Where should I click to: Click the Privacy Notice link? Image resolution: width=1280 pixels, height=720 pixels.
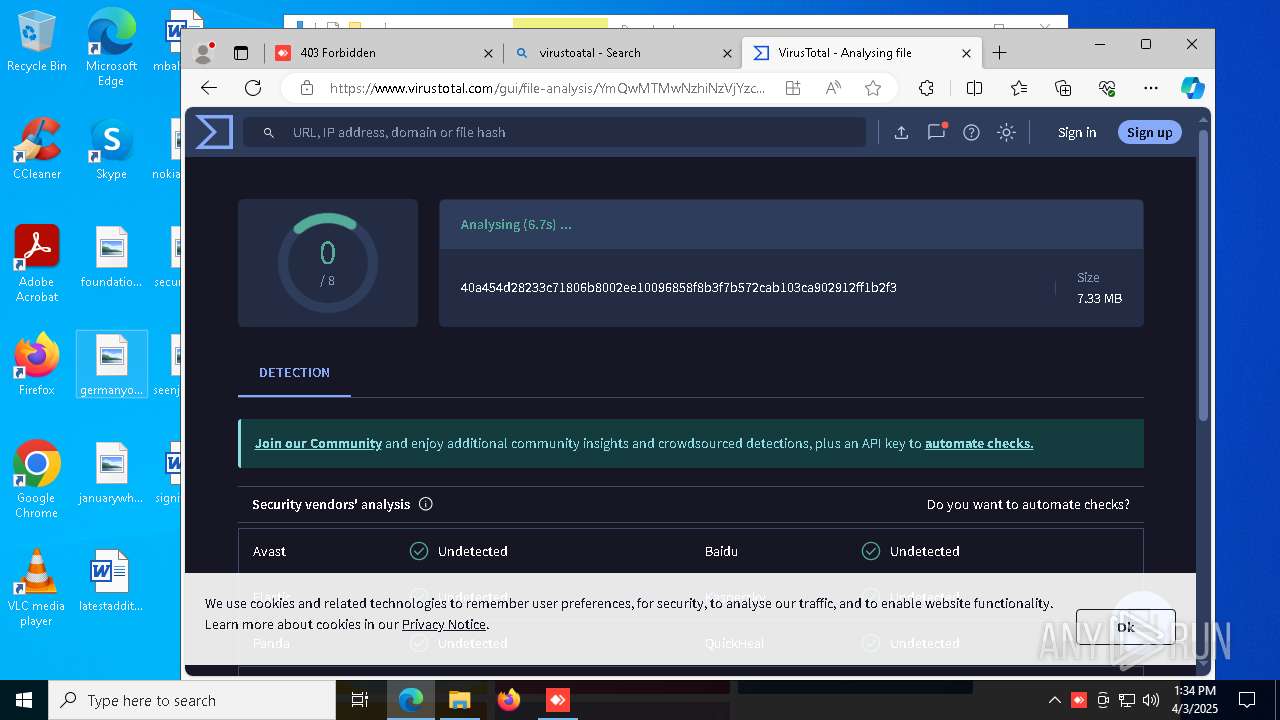tap(444, 624)
